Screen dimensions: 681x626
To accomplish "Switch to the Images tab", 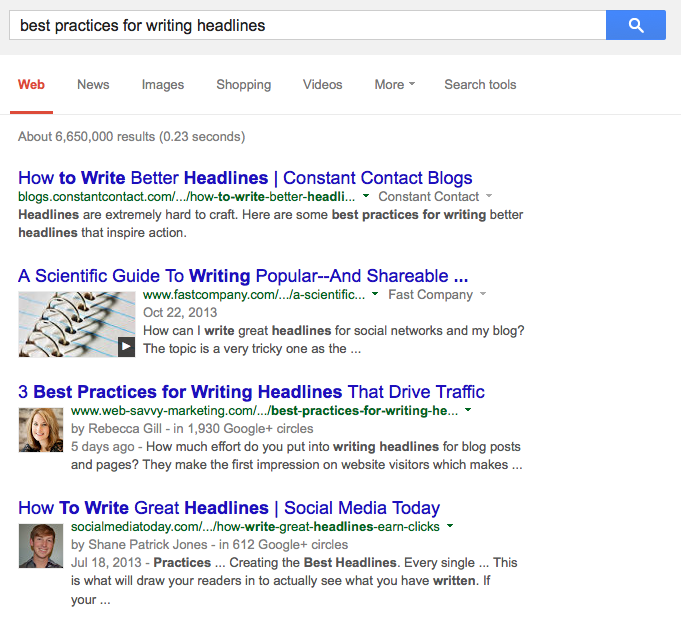I will tap(162, 84).
